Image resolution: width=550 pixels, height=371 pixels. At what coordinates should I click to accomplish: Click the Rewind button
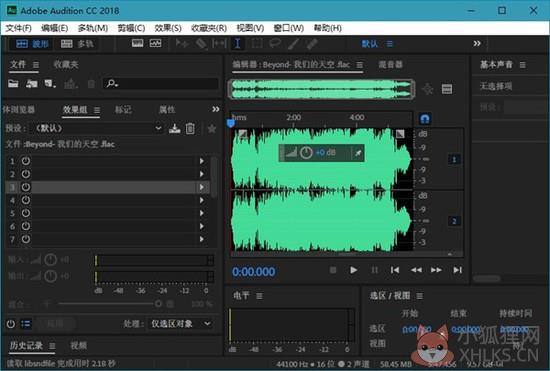416,270
